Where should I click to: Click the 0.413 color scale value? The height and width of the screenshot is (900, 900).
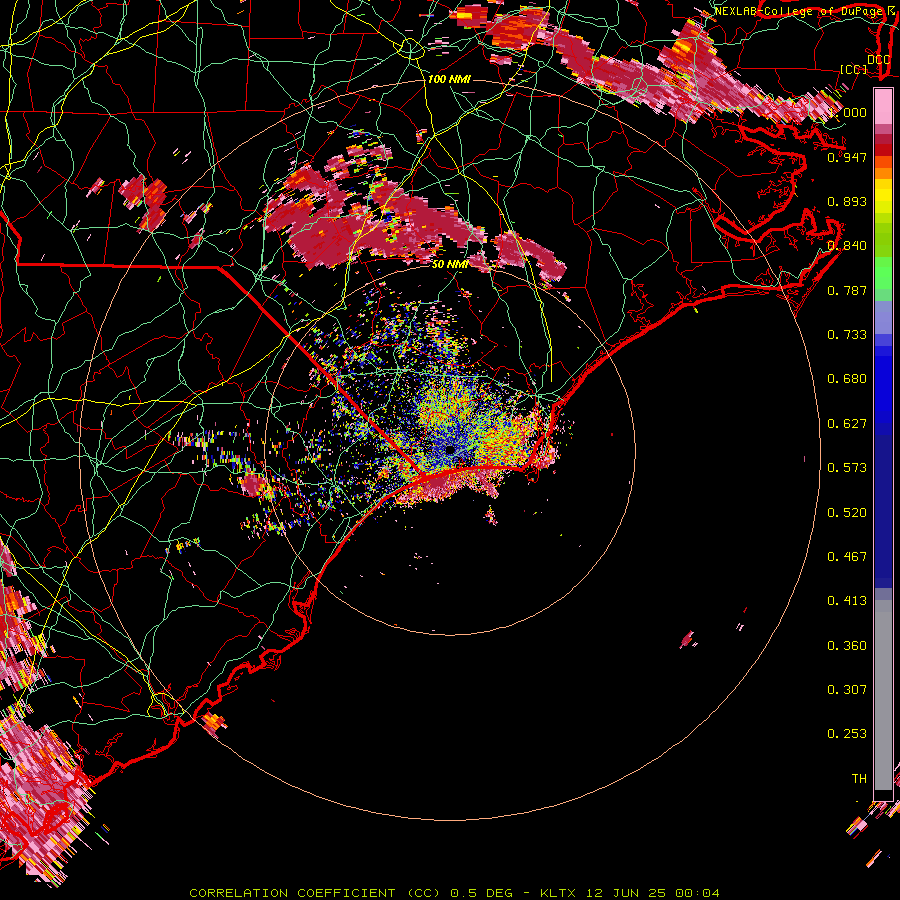point(847,600)
